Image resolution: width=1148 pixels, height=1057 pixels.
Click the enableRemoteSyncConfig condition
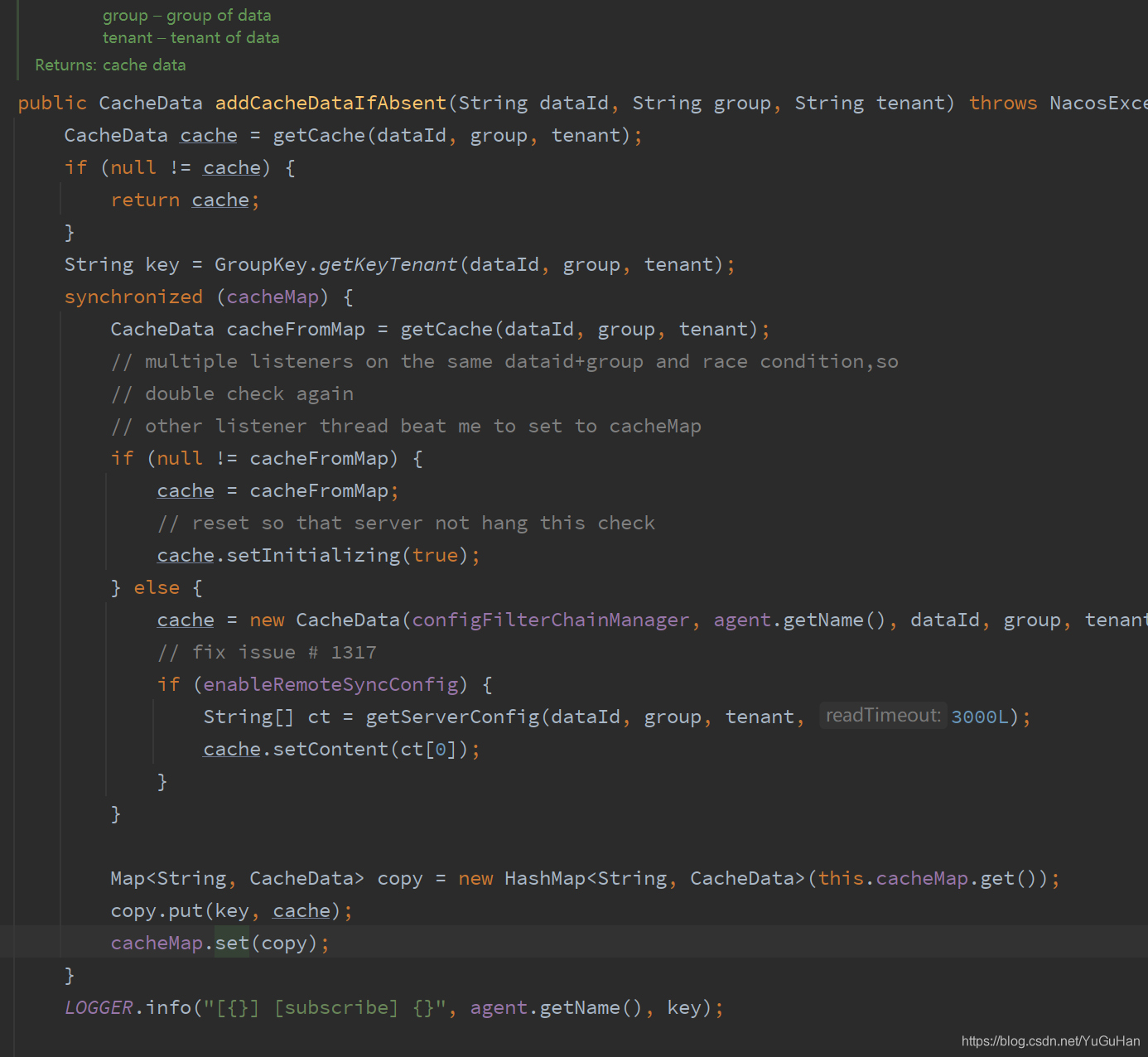pos(330,684)
